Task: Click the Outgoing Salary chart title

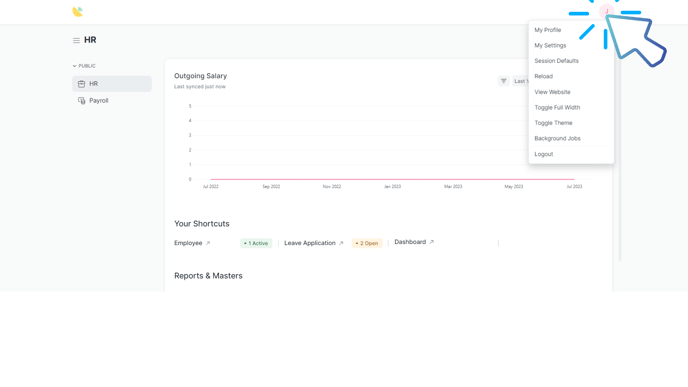Action: tap(201, 76)
